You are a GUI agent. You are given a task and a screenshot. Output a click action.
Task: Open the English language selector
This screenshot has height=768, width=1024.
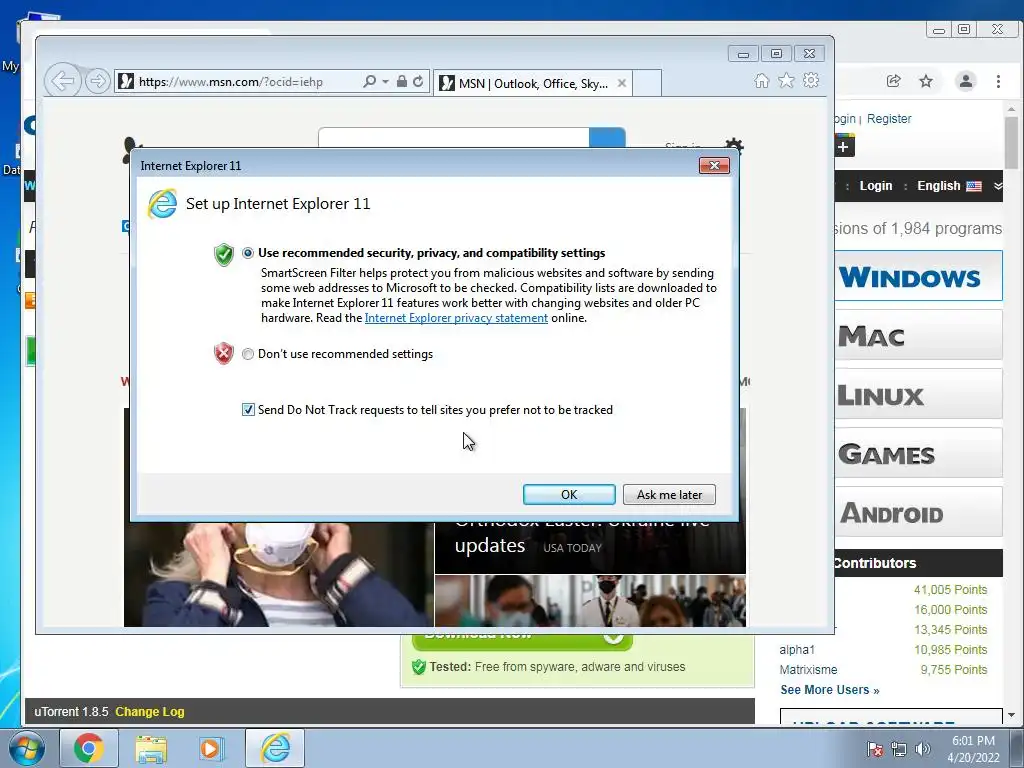pos(949,185)
